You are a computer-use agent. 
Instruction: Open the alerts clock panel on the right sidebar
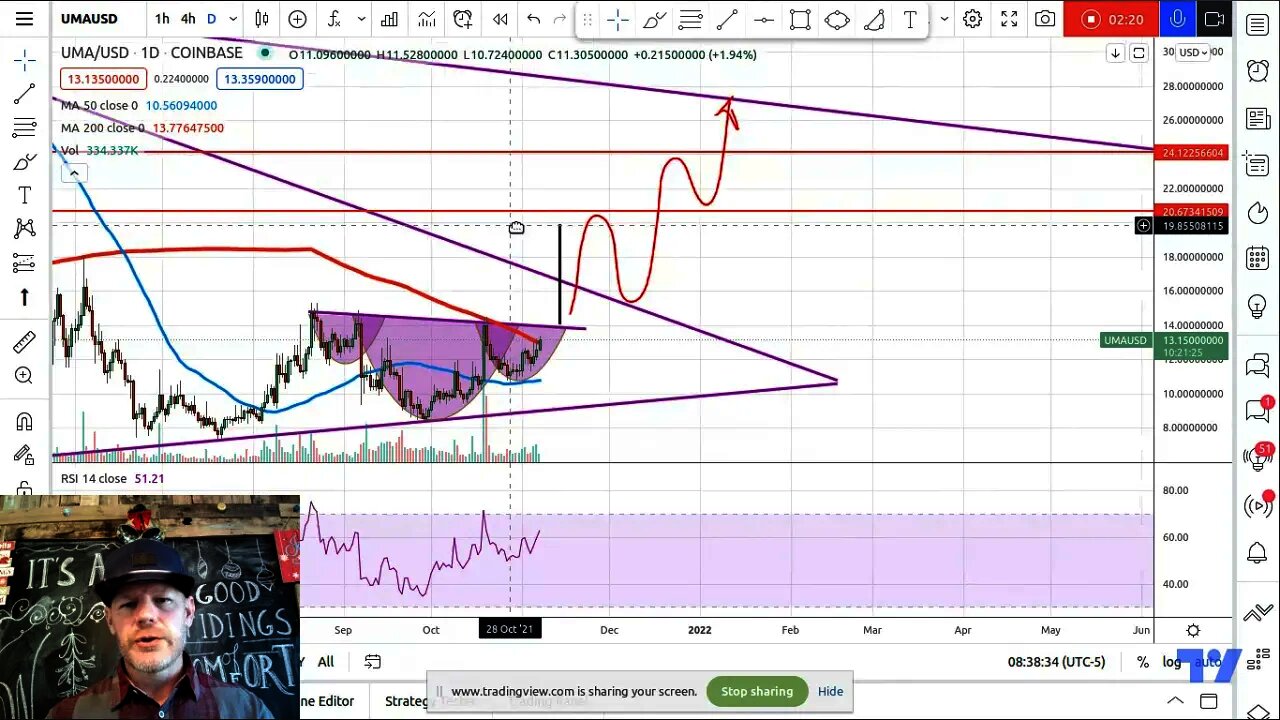[x=1257, y=70]
